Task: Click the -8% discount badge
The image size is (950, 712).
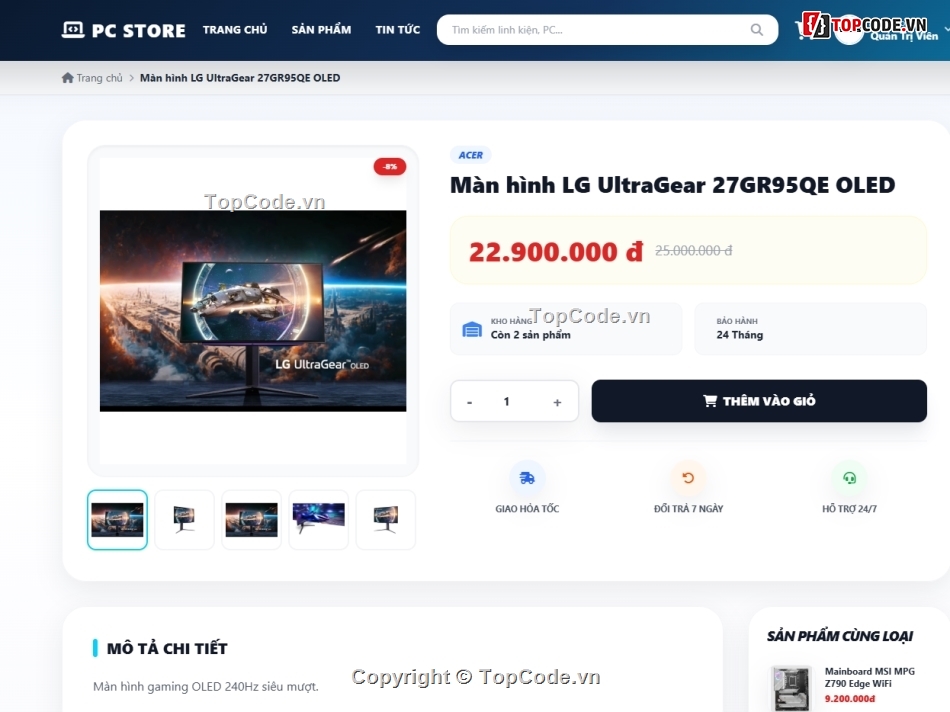Action: click(x=390, y=167)
